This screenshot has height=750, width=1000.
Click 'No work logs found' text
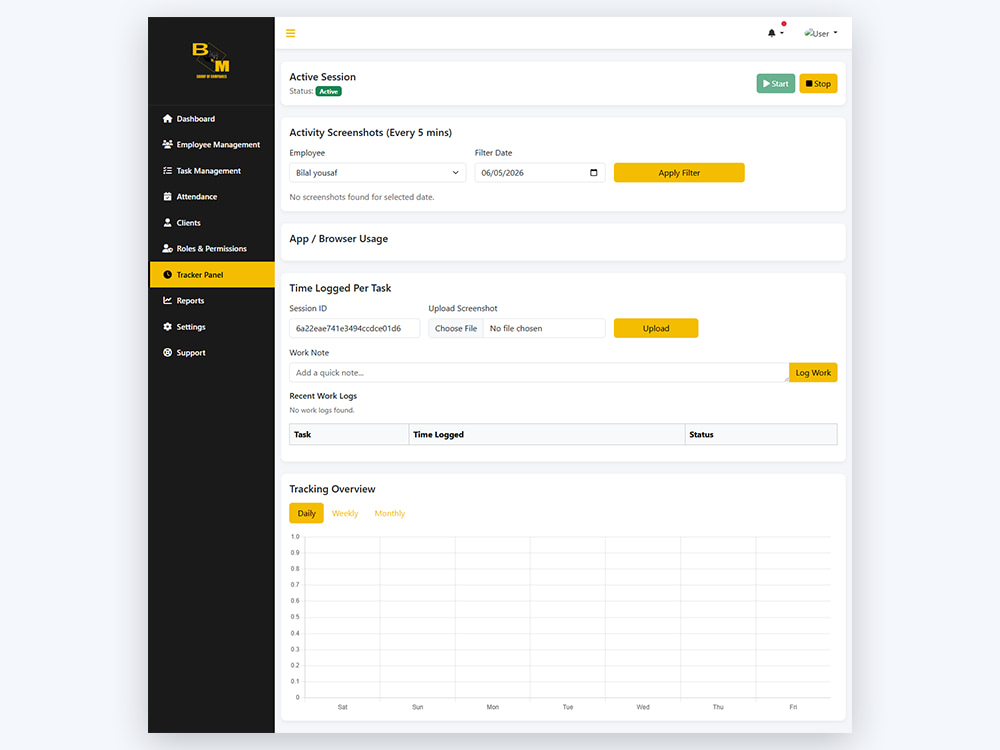pos(321,410)
